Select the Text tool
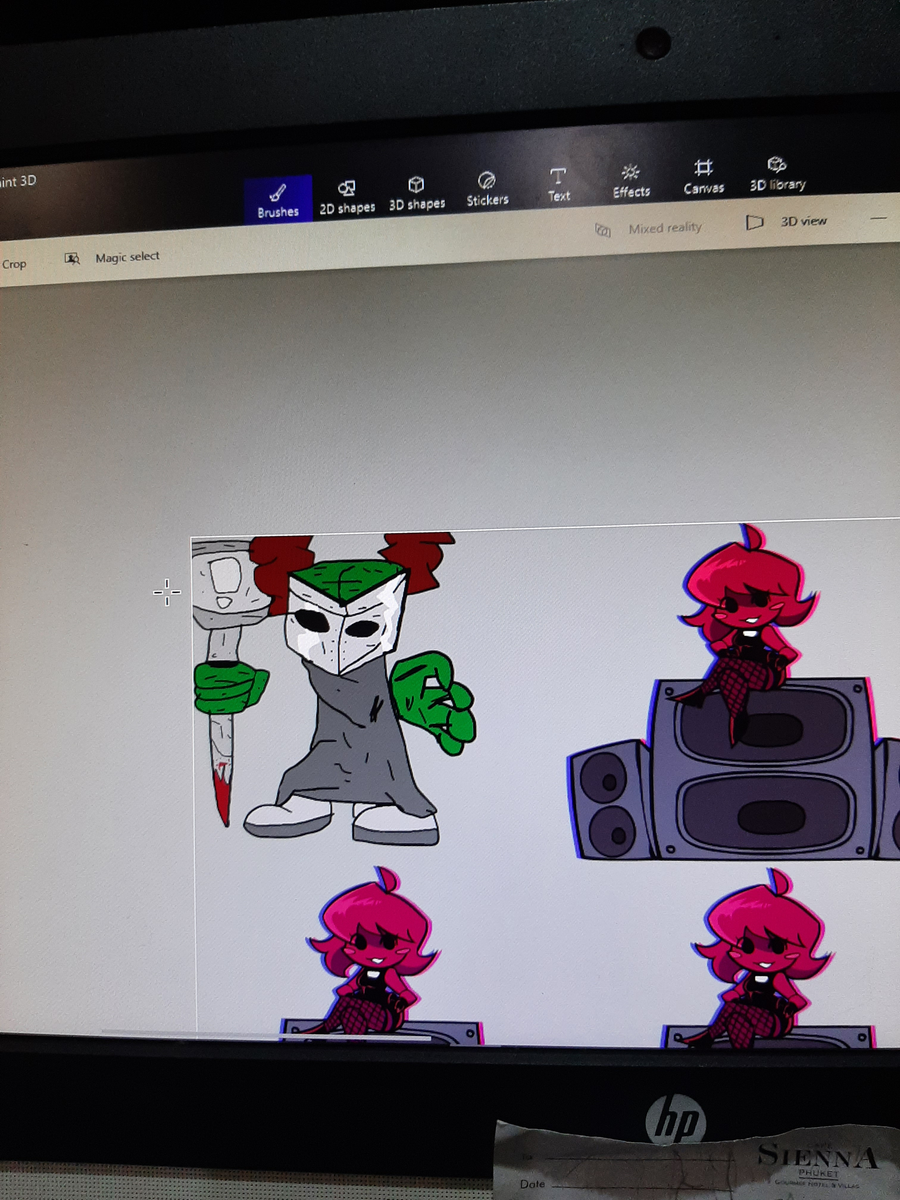This screenshot has width=900, height=1200. [558, 185]
